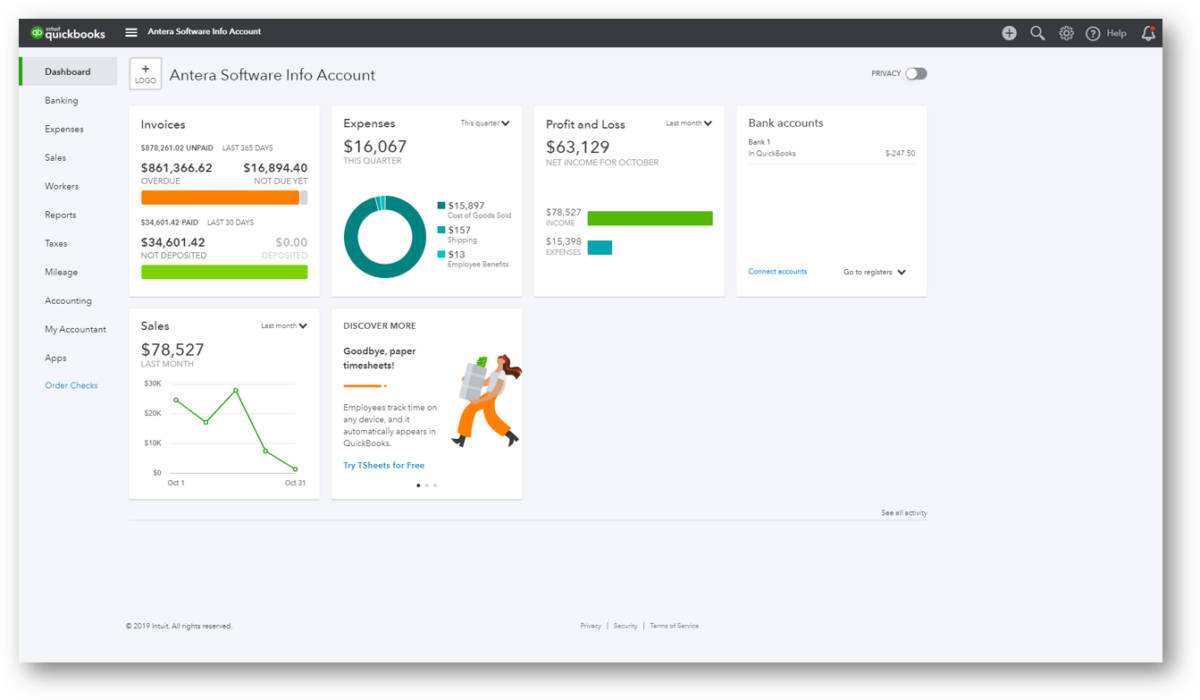Open Reports from the sidebar
Screen dimensions: 1200x700
tap(60, 214)
